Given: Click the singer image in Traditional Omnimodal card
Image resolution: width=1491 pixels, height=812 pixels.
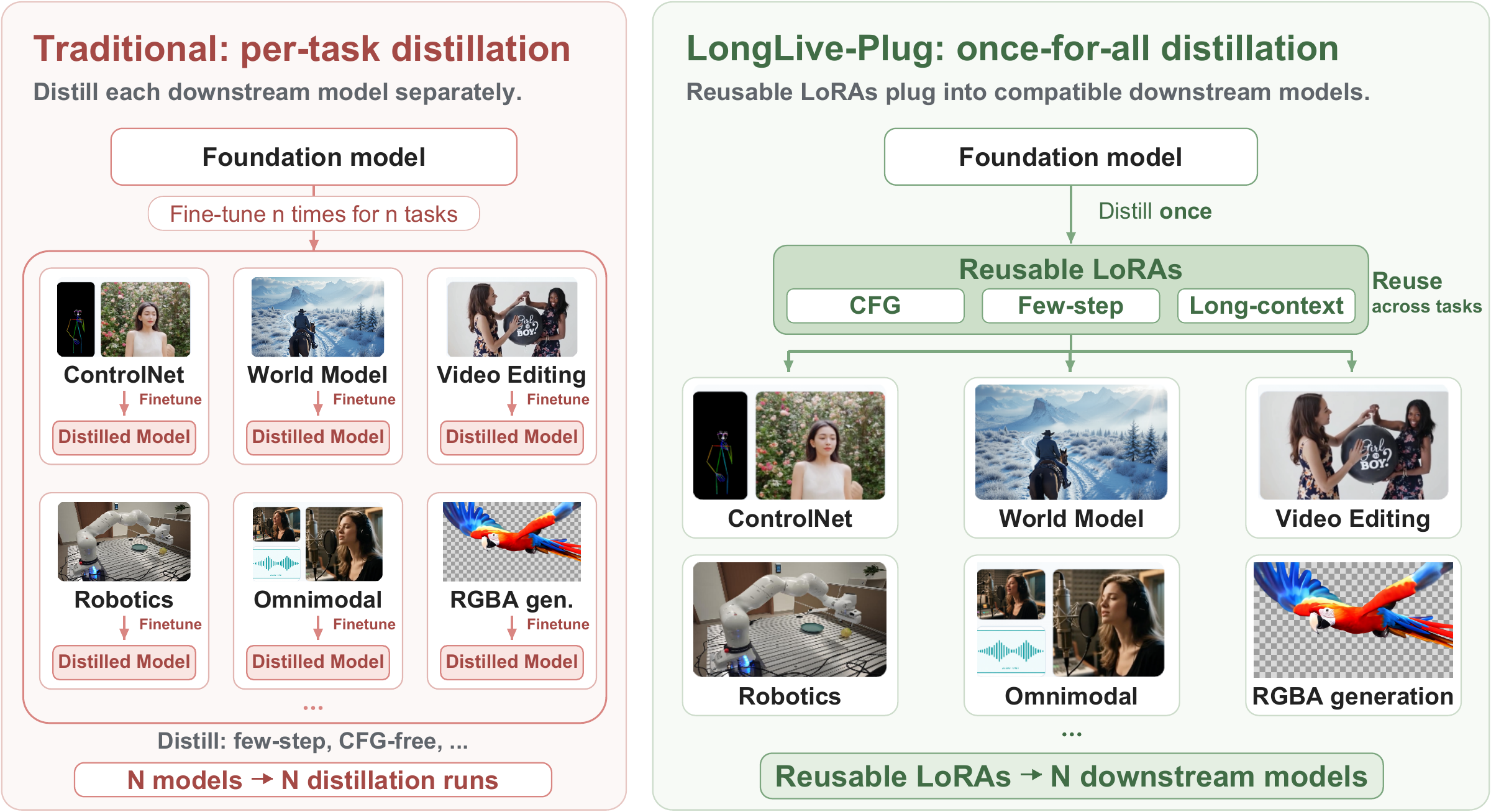Looking at the screenshot, I should [344, 544].
